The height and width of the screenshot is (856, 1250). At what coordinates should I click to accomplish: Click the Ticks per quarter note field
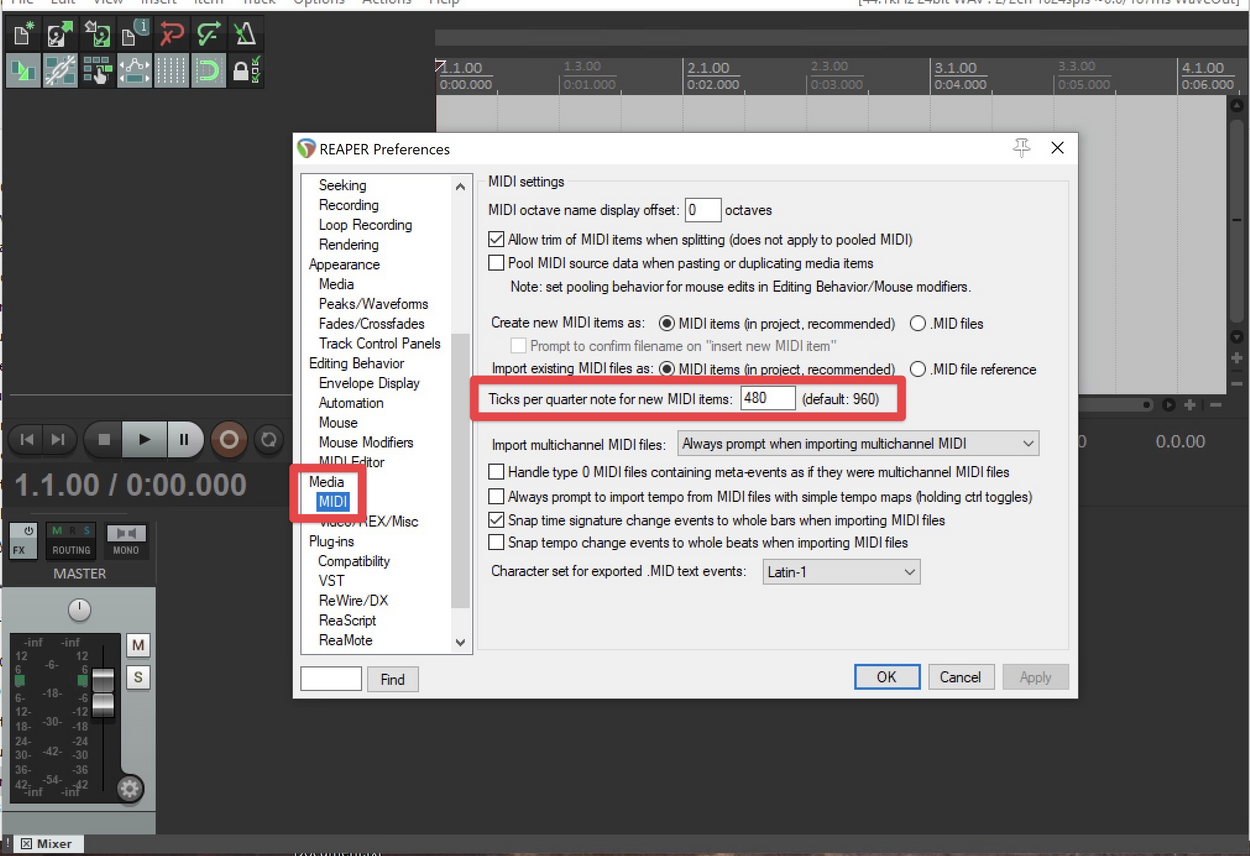click(x=767, y=399)
